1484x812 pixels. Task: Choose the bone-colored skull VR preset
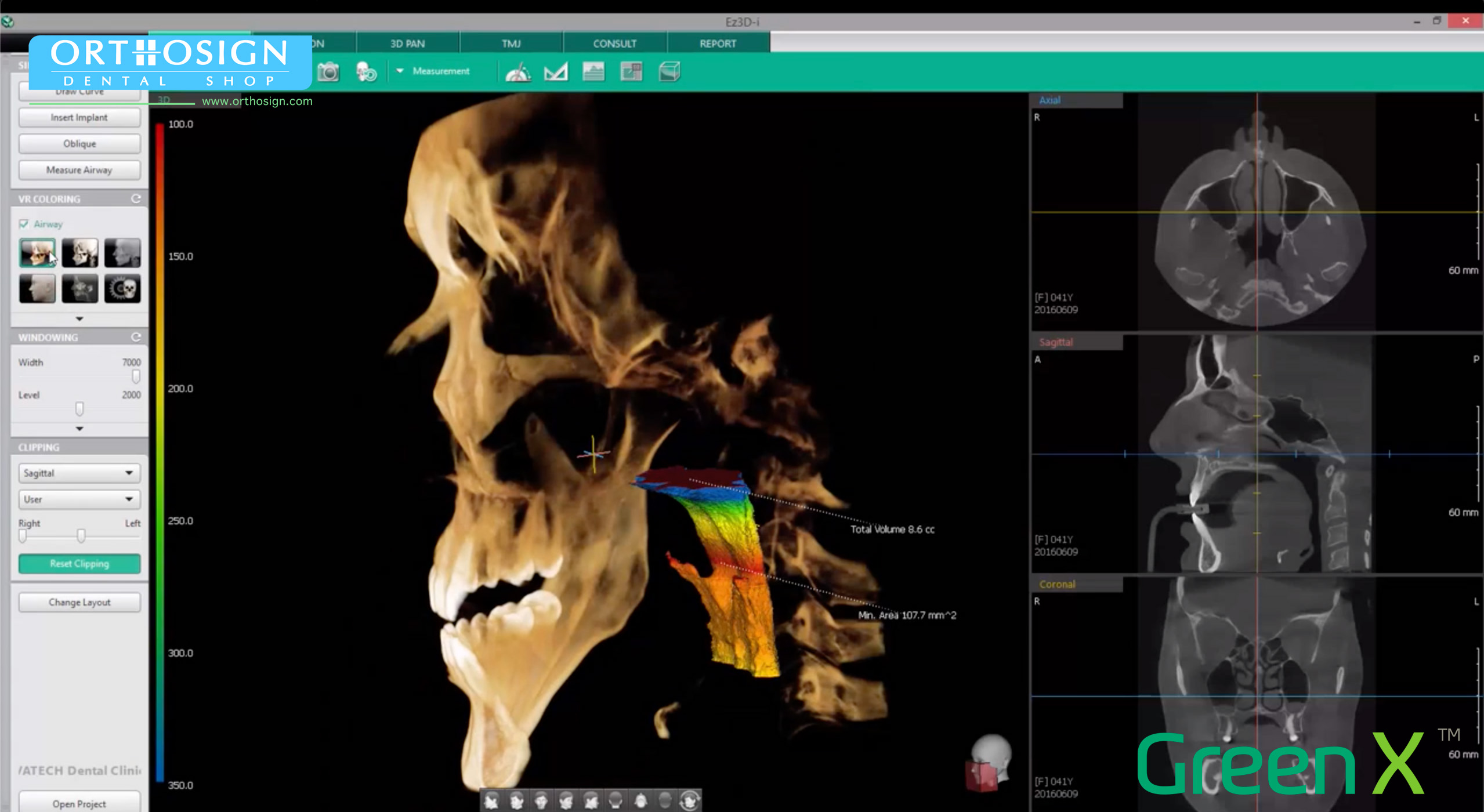[x=38, y=252]
